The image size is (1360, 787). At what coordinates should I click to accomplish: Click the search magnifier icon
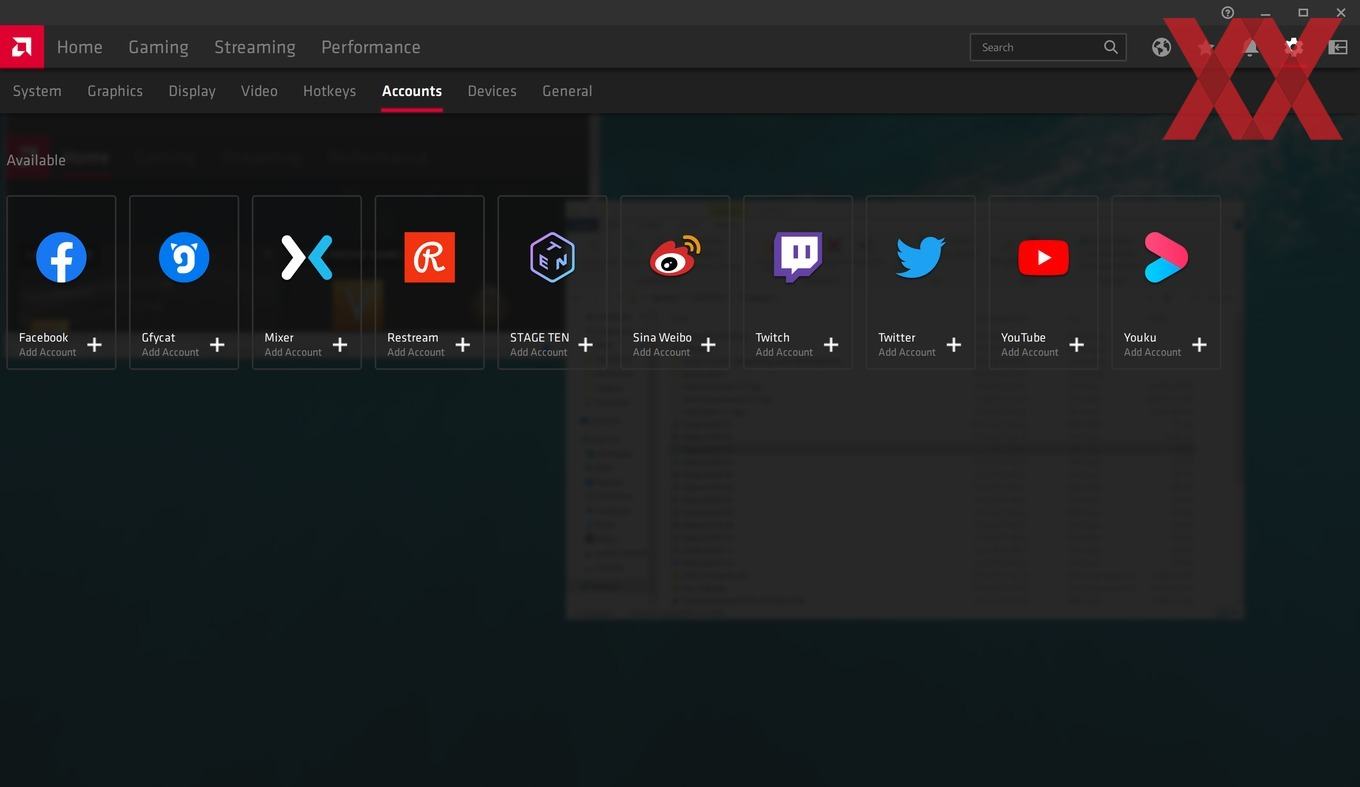click(1111, 47)
